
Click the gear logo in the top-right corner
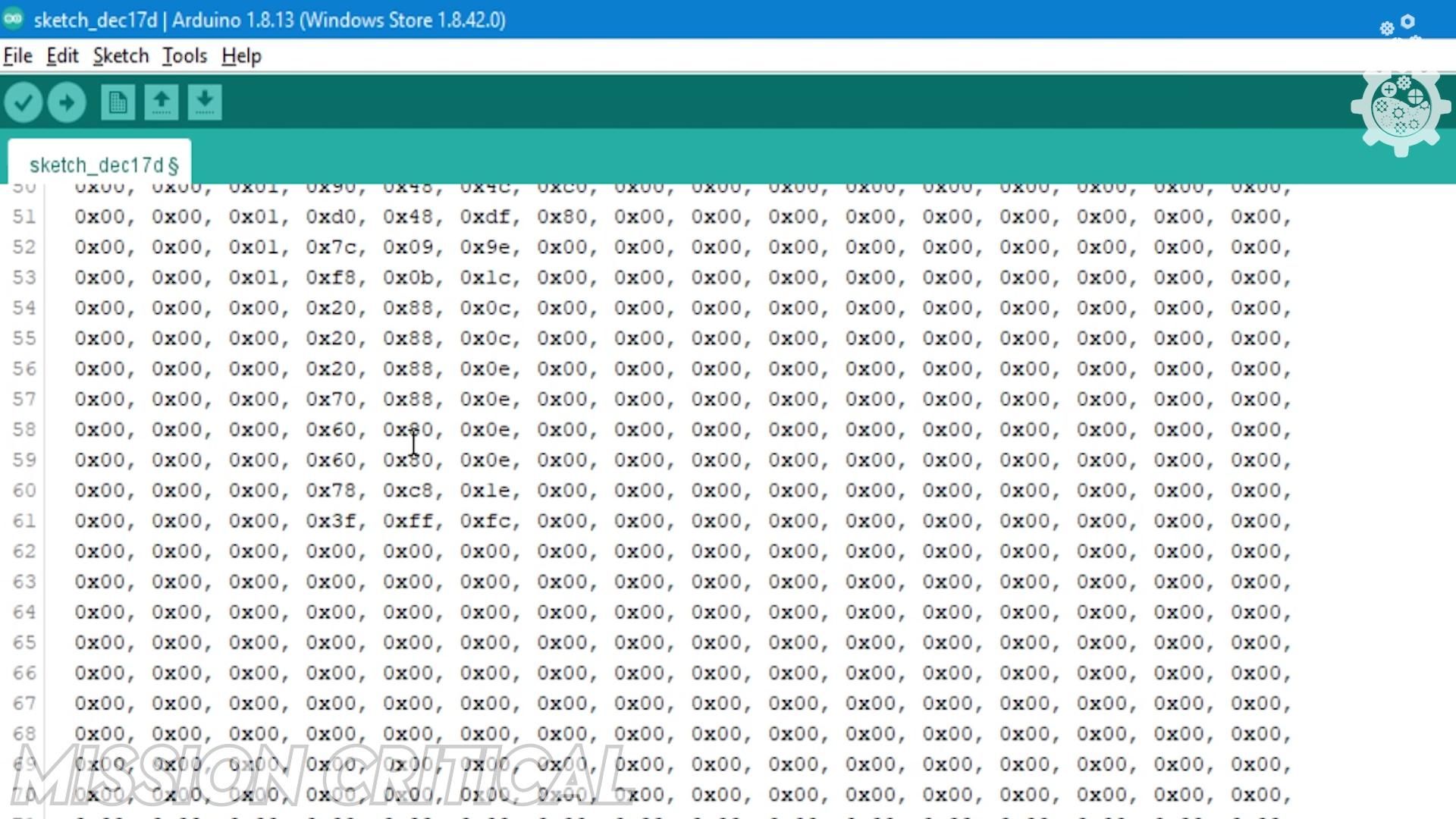1400,110
